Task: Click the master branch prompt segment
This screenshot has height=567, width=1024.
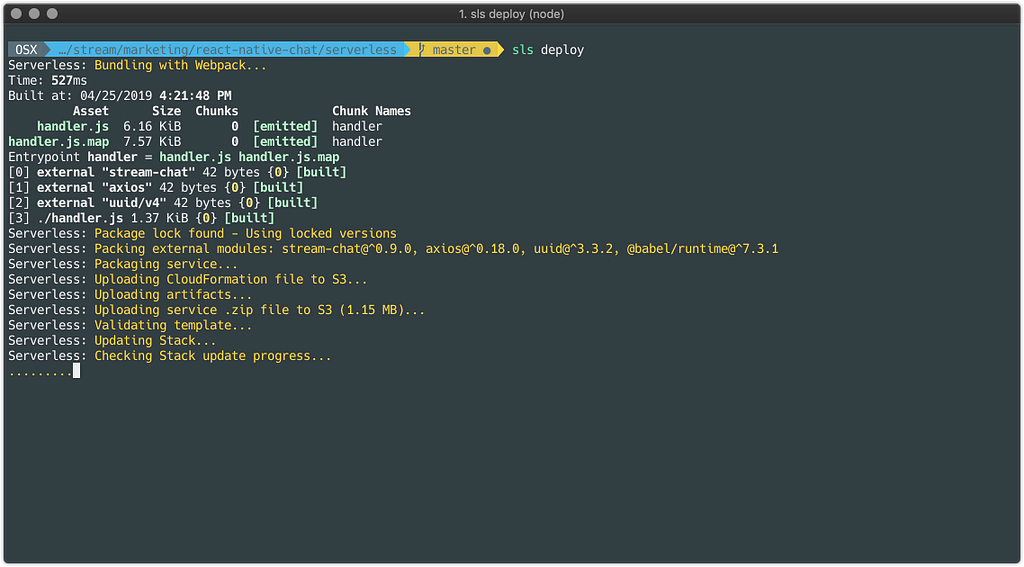Action: [x=454, y=50]
